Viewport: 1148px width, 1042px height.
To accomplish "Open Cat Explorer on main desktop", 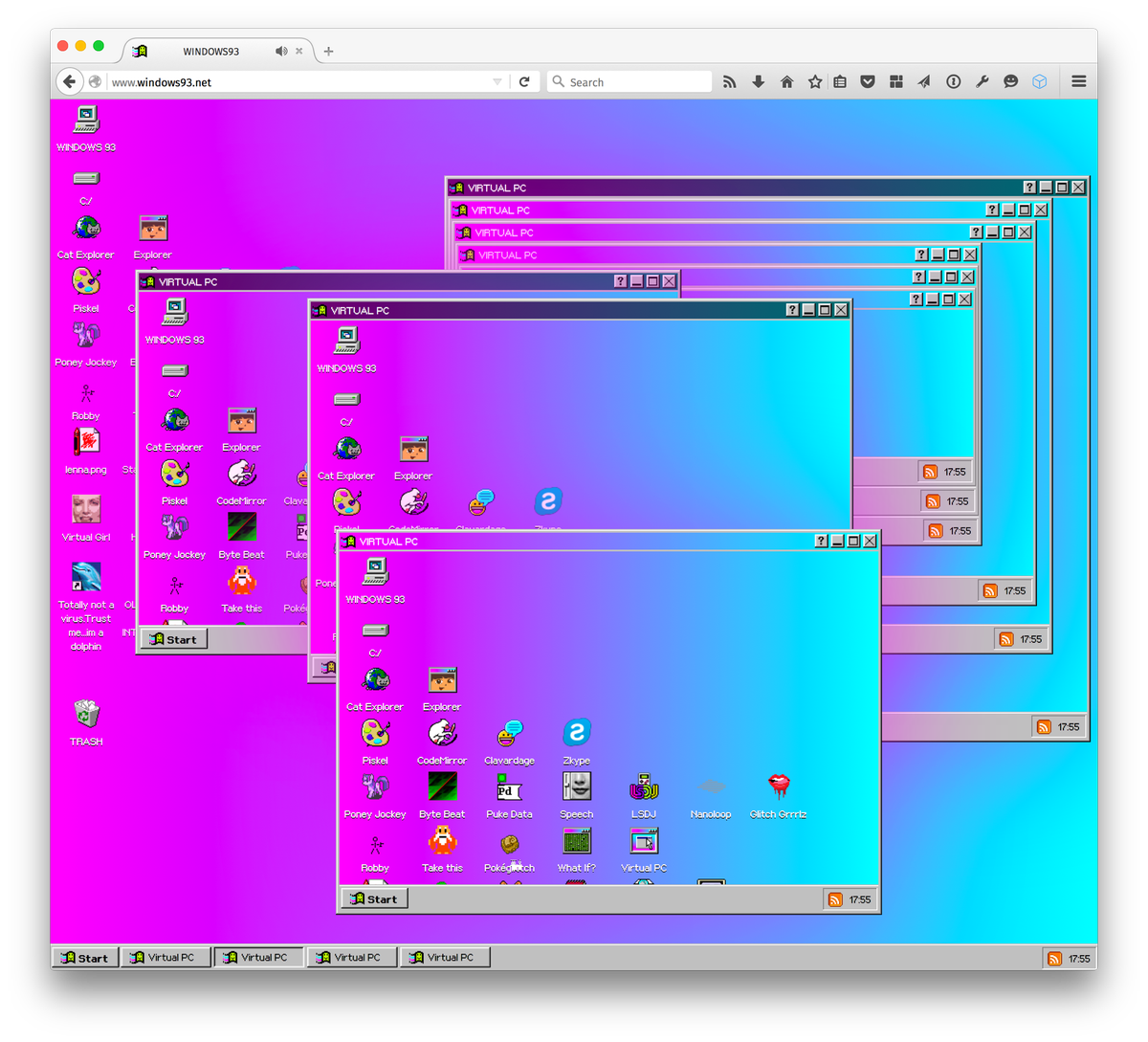I will click(x=86, y=228).
